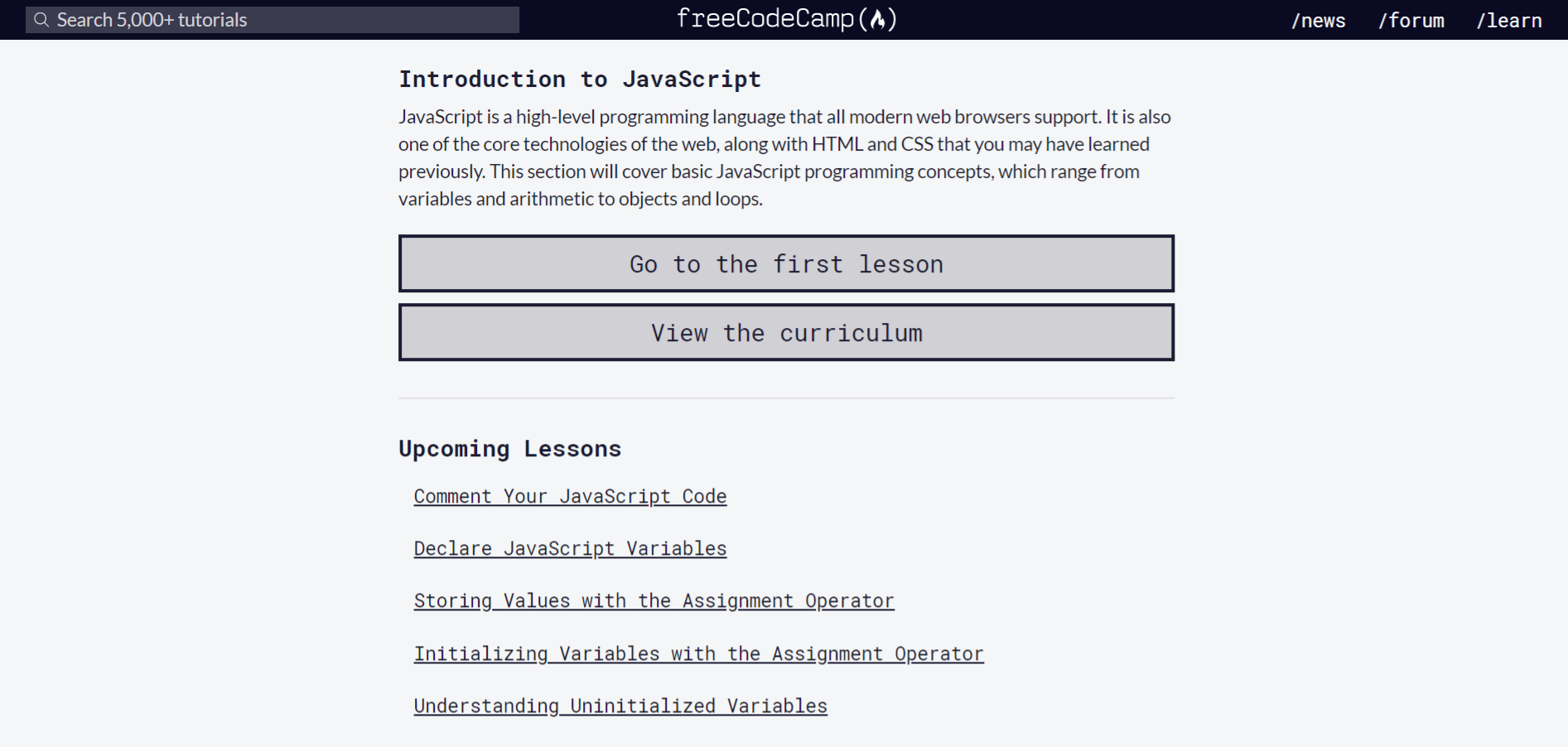1568x747 pixels.
Task: Click the word CSS in the paragraph
Action: 917,144
